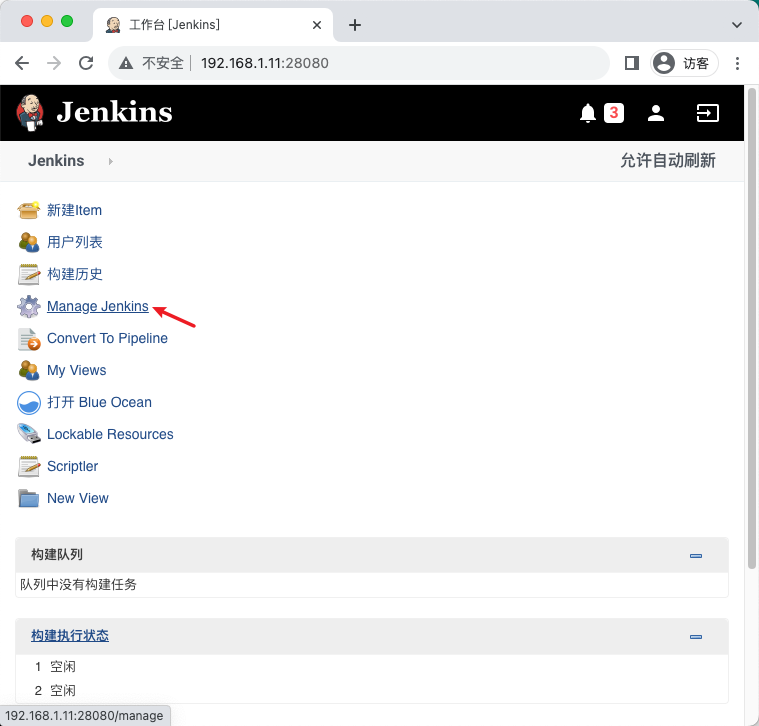Click the folder icon beside New View
This screenshot has width=759, height=726.
point(29,498)
